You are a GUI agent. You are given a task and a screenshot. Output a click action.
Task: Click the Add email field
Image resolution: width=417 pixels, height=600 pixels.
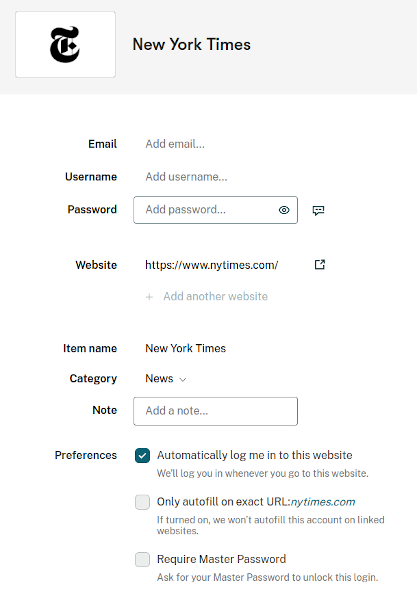[175, 144]
